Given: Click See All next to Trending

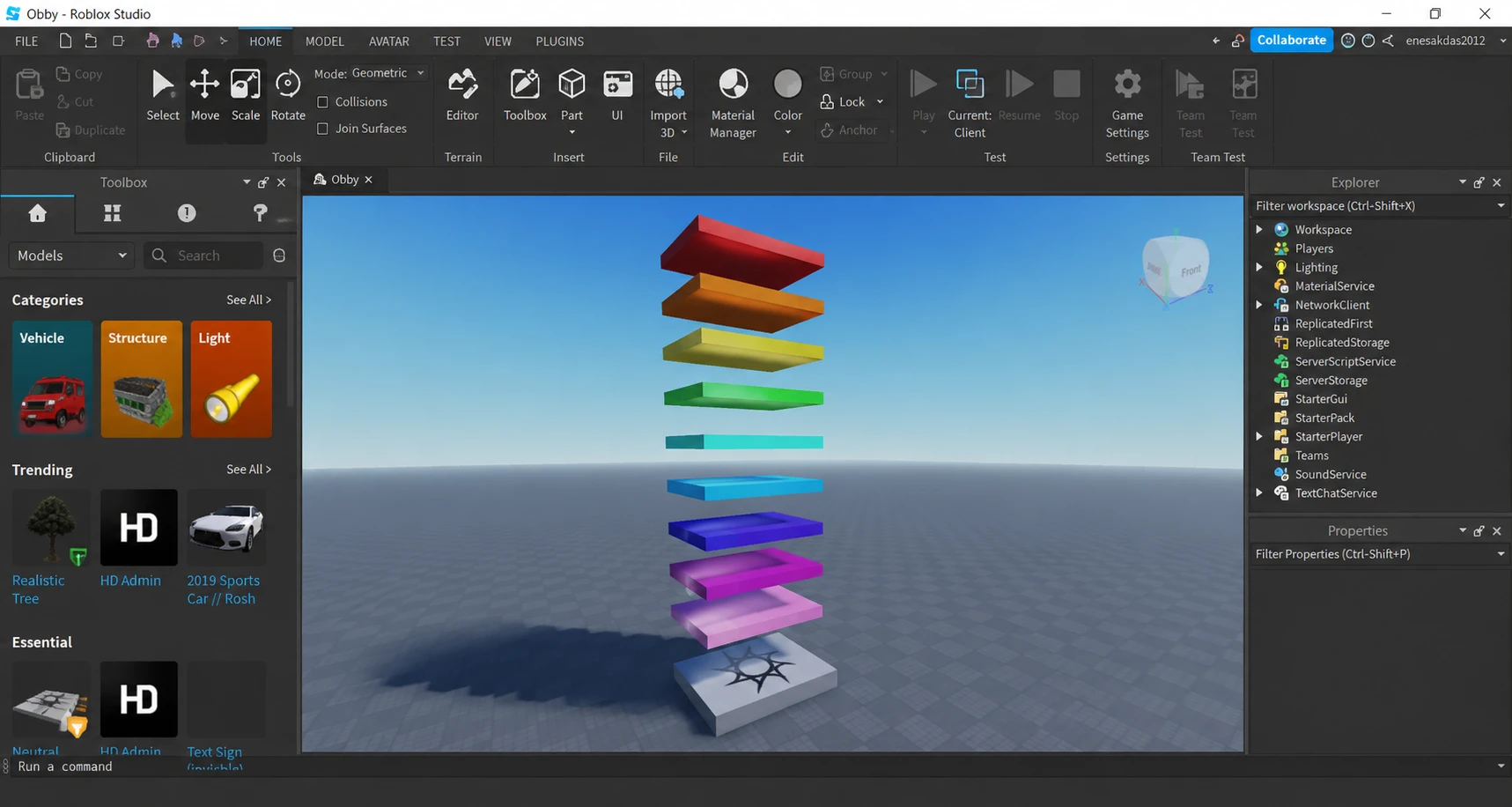Looking at the screenshot, I should [248, 470].
